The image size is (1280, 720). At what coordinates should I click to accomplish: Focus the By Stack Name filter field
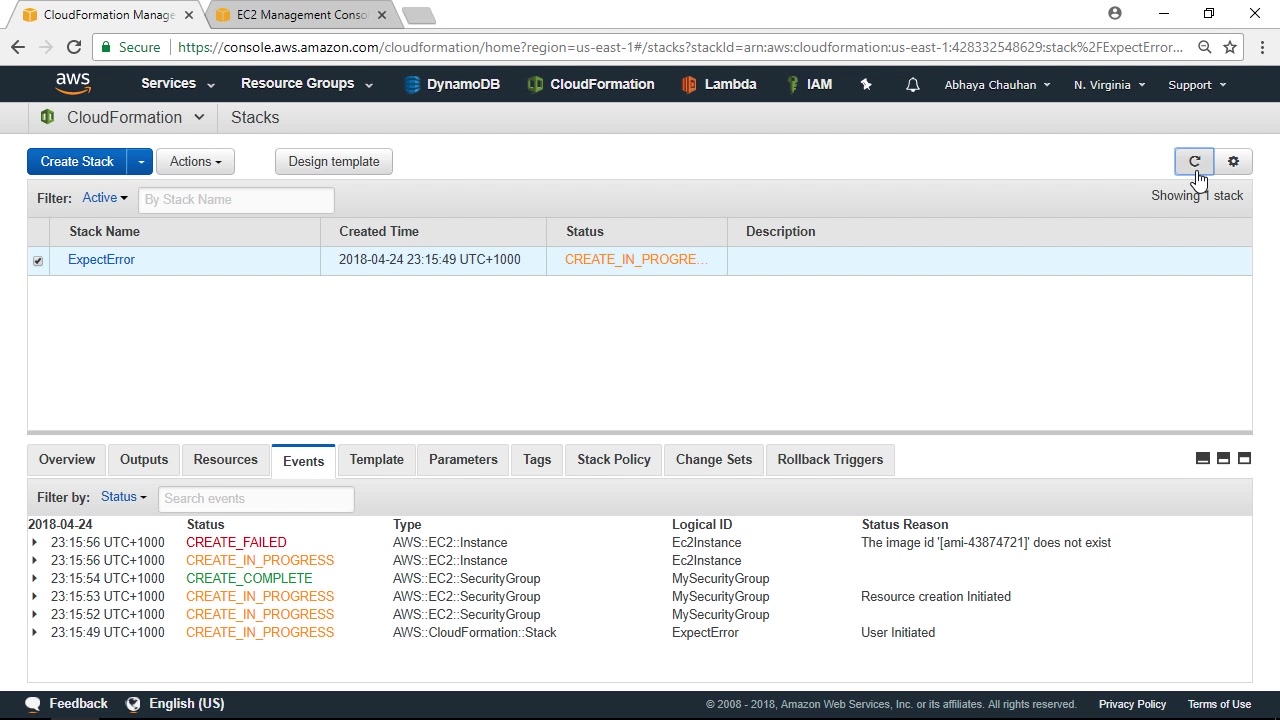point(236,199)
